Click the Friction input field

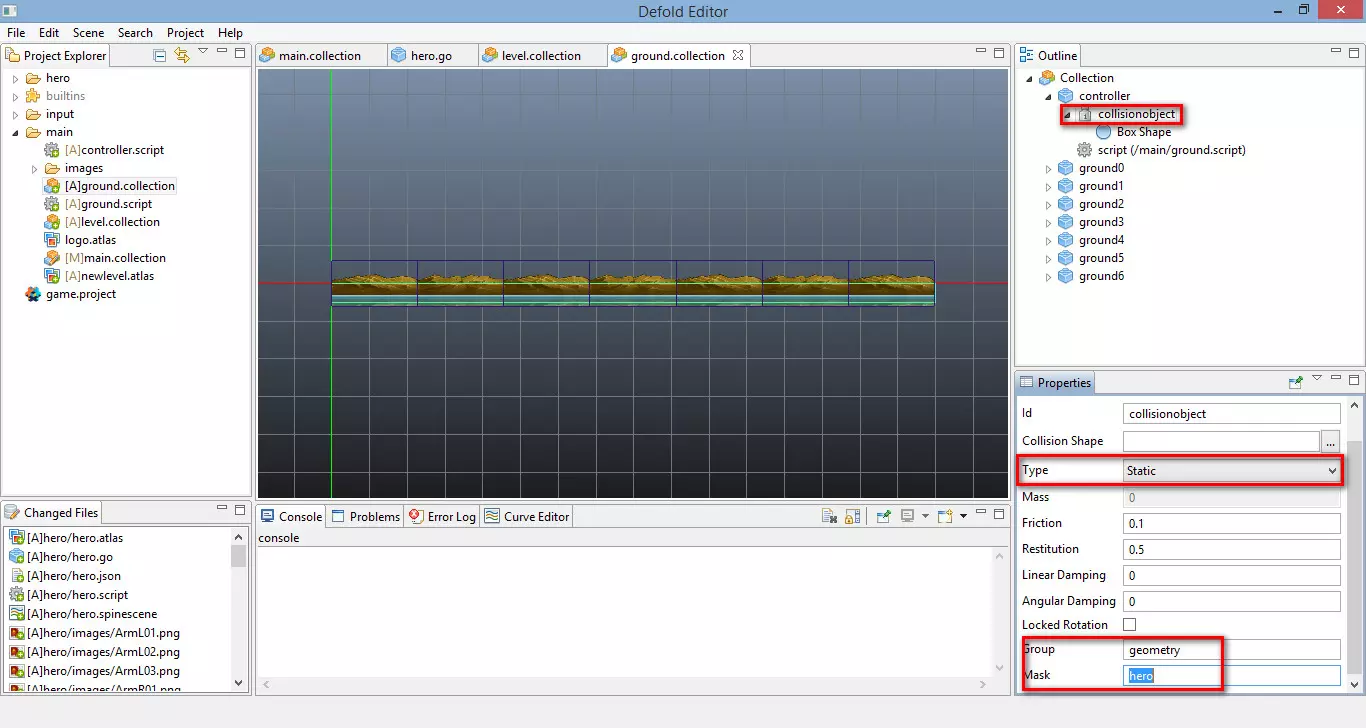point(1231,524)
